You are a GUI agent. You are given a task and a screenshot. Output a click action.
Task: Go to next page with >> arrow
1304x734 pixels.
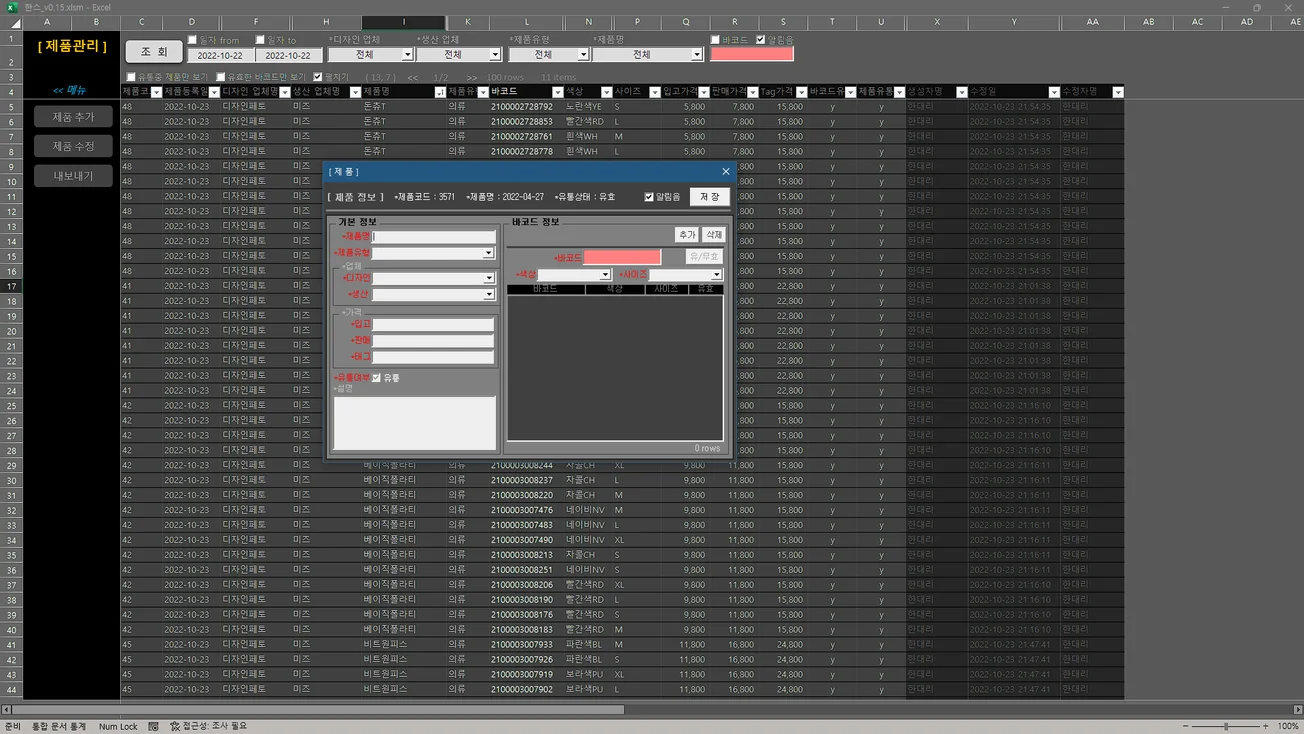coord(471,77)
